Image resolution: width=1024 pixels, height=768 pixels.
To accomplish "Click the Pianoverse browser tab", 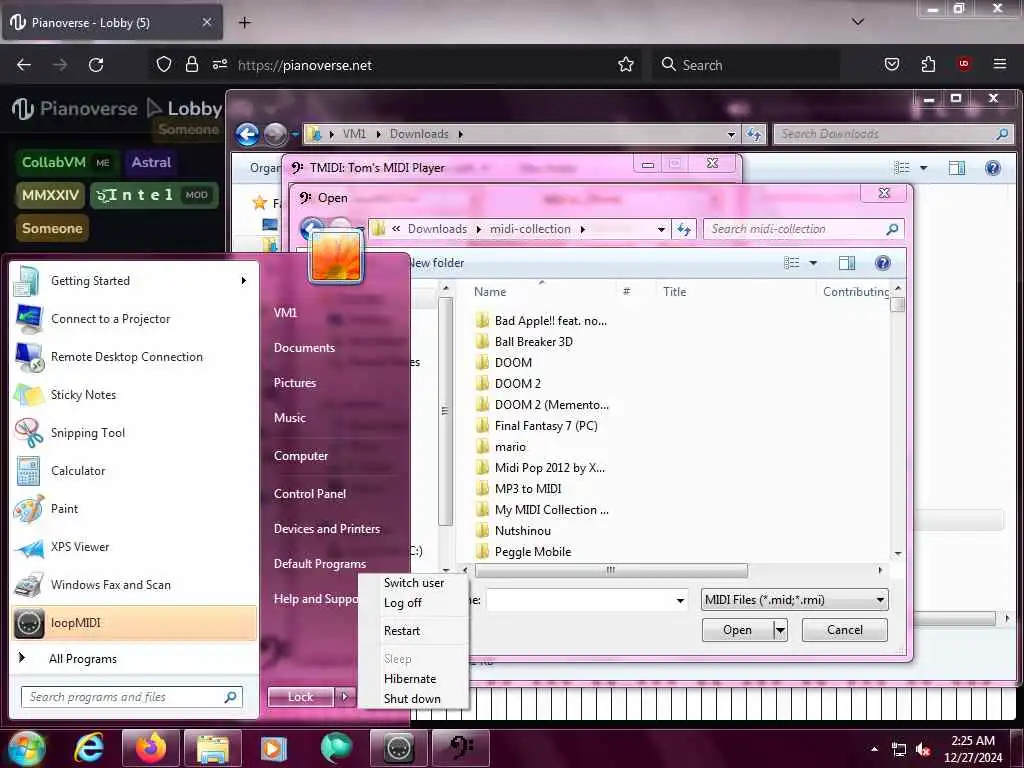I will tap(112, 22).
